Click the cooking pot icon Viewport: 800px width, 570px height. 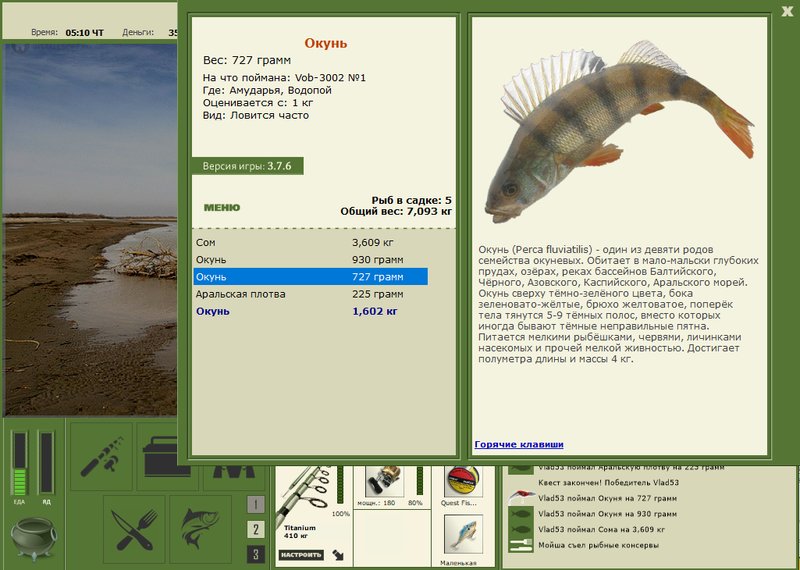34,538
